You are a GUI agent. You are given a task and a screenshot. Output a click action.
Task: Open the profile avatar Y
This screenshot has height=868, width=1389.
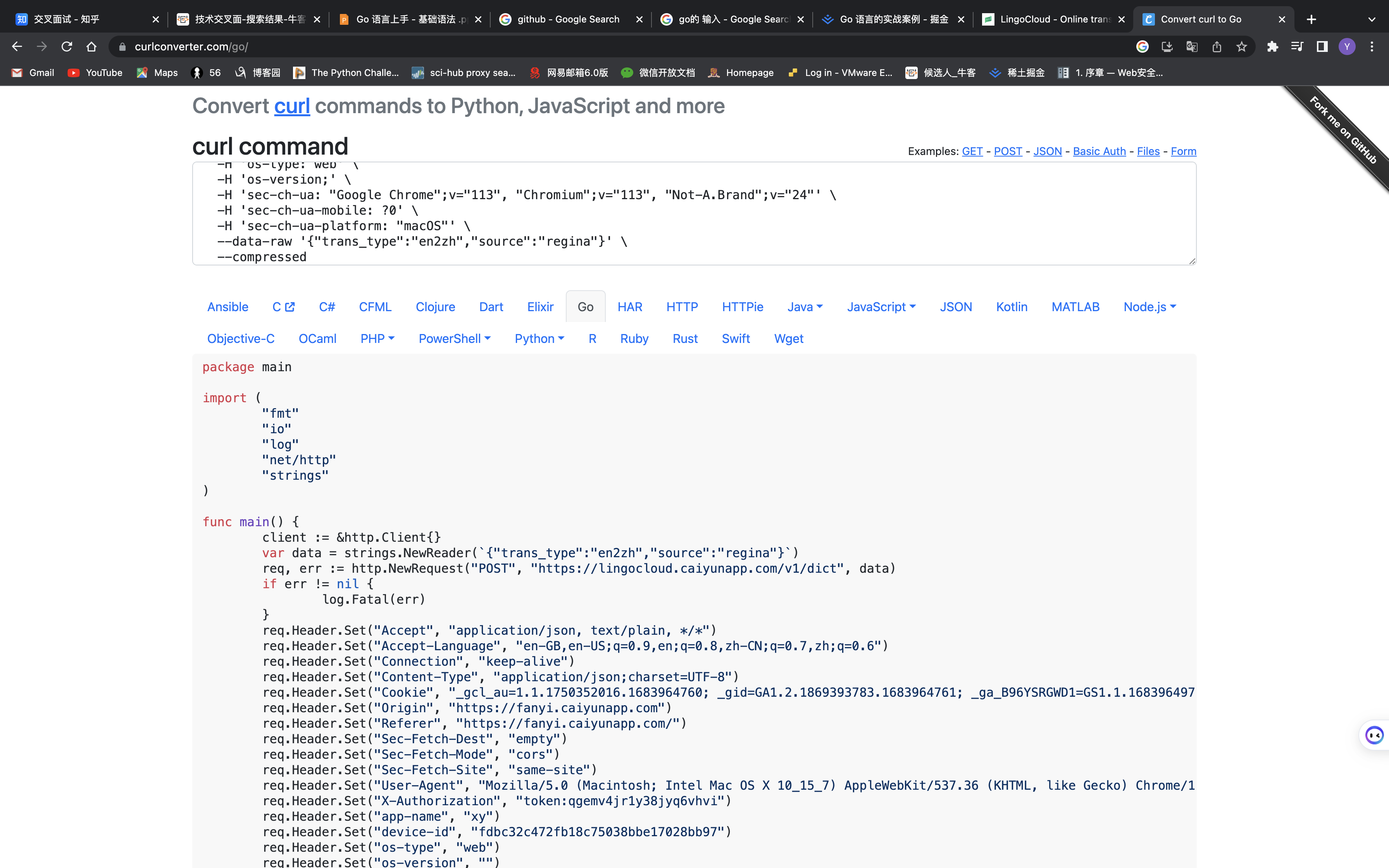tap(1347, 46)
